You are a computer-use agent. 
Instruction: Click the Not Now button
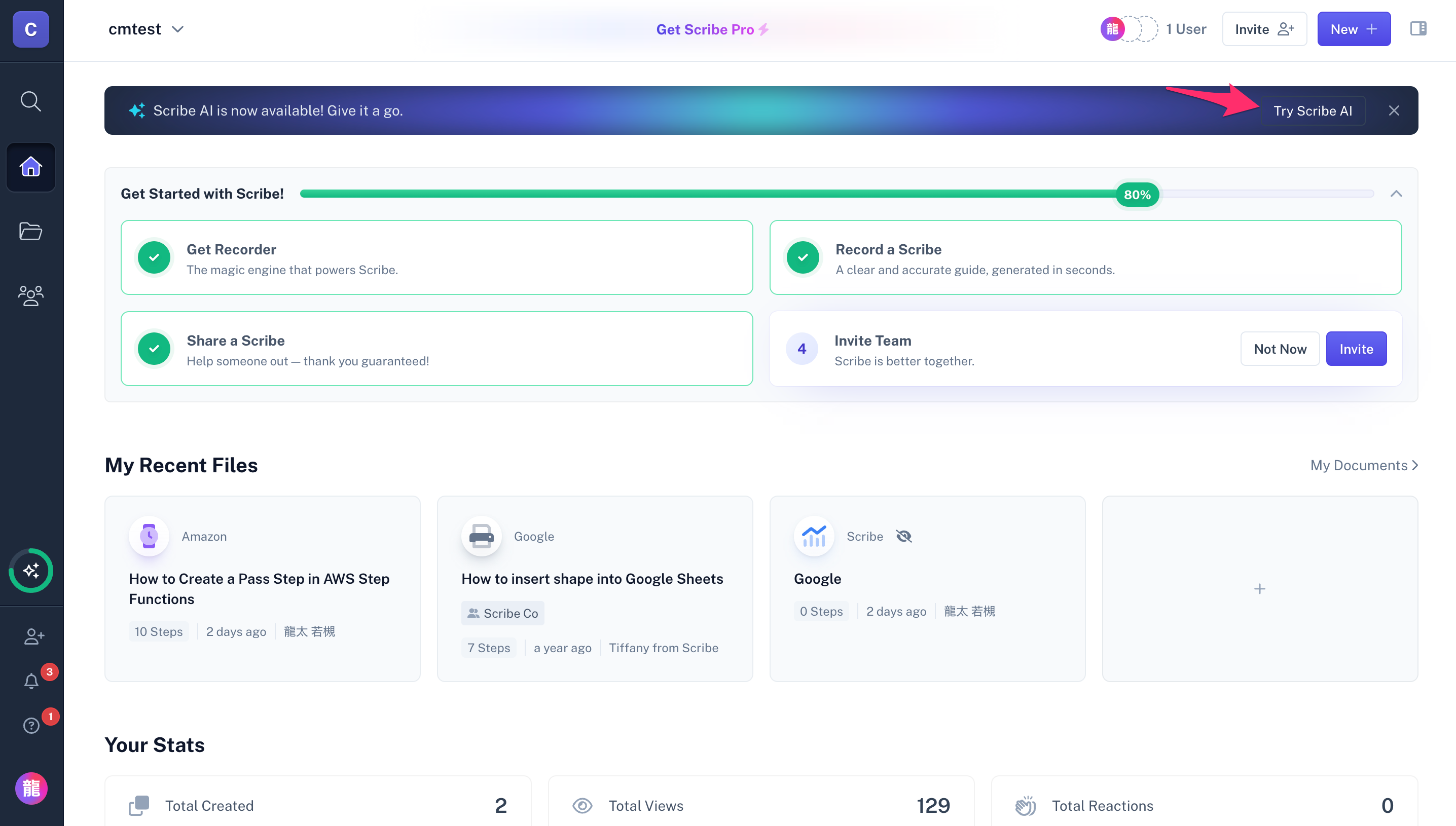click(x=1280, y=349)
